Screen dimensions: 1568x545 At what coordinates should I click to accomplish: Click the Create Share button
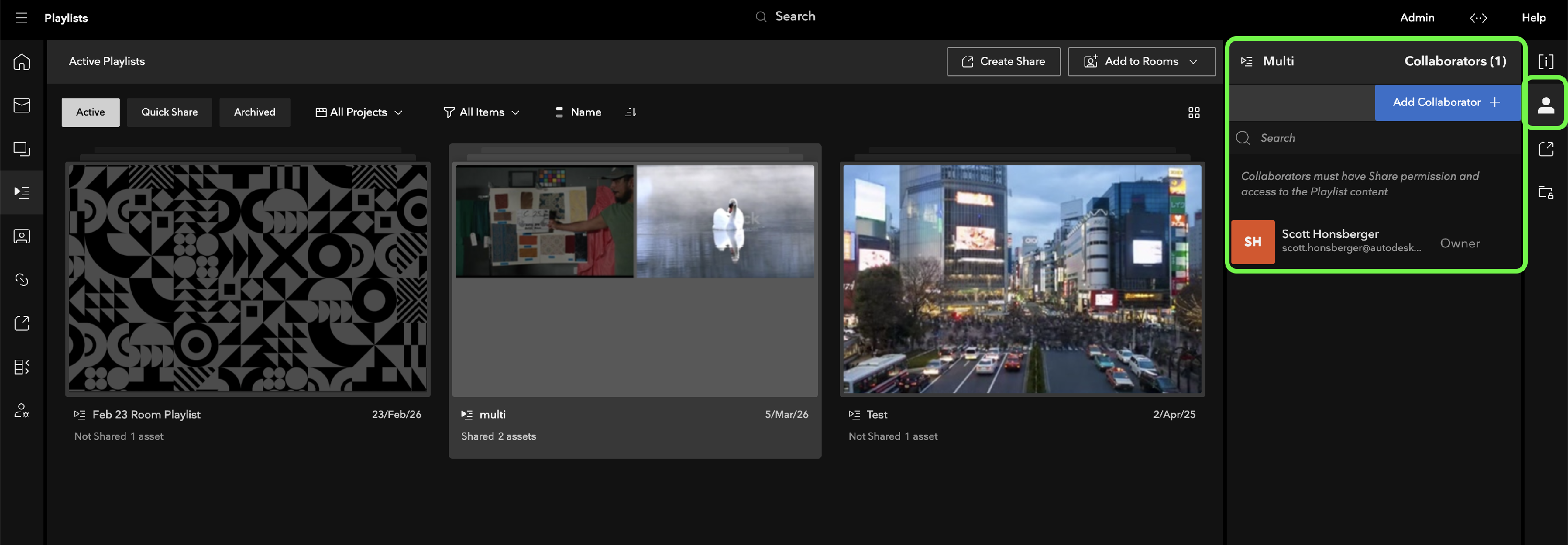[1003, 62]
